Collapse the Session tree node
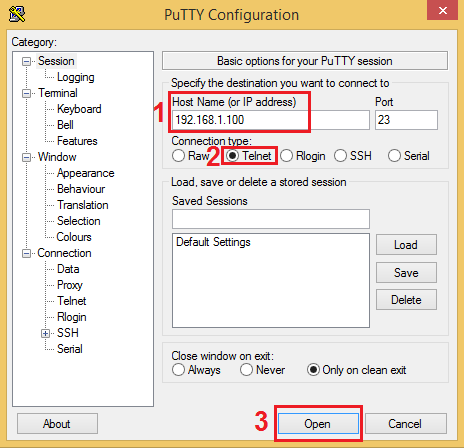The width and height of the screenshot is (464, 448). (26, 61)
